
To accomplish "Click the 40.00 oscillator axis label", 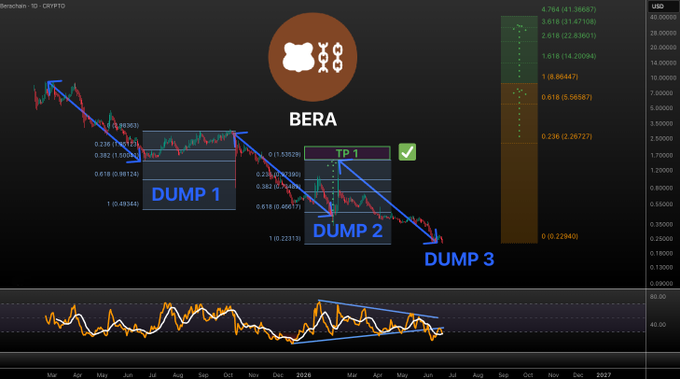I will pyautogui.click(x=658, y=324).
